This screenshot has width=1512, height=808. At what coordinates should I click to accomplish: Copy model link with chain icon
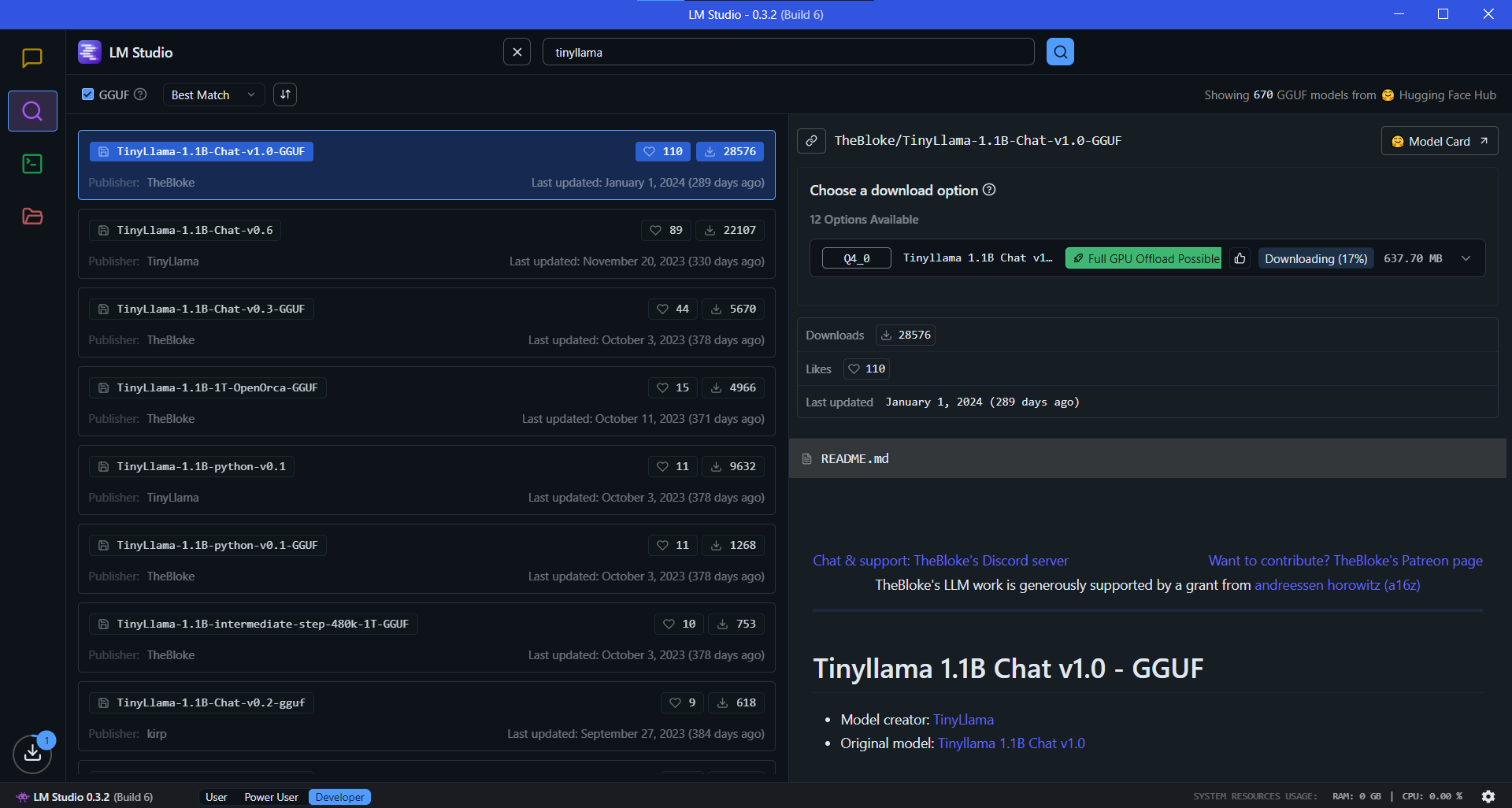click(x=811, y=140)
